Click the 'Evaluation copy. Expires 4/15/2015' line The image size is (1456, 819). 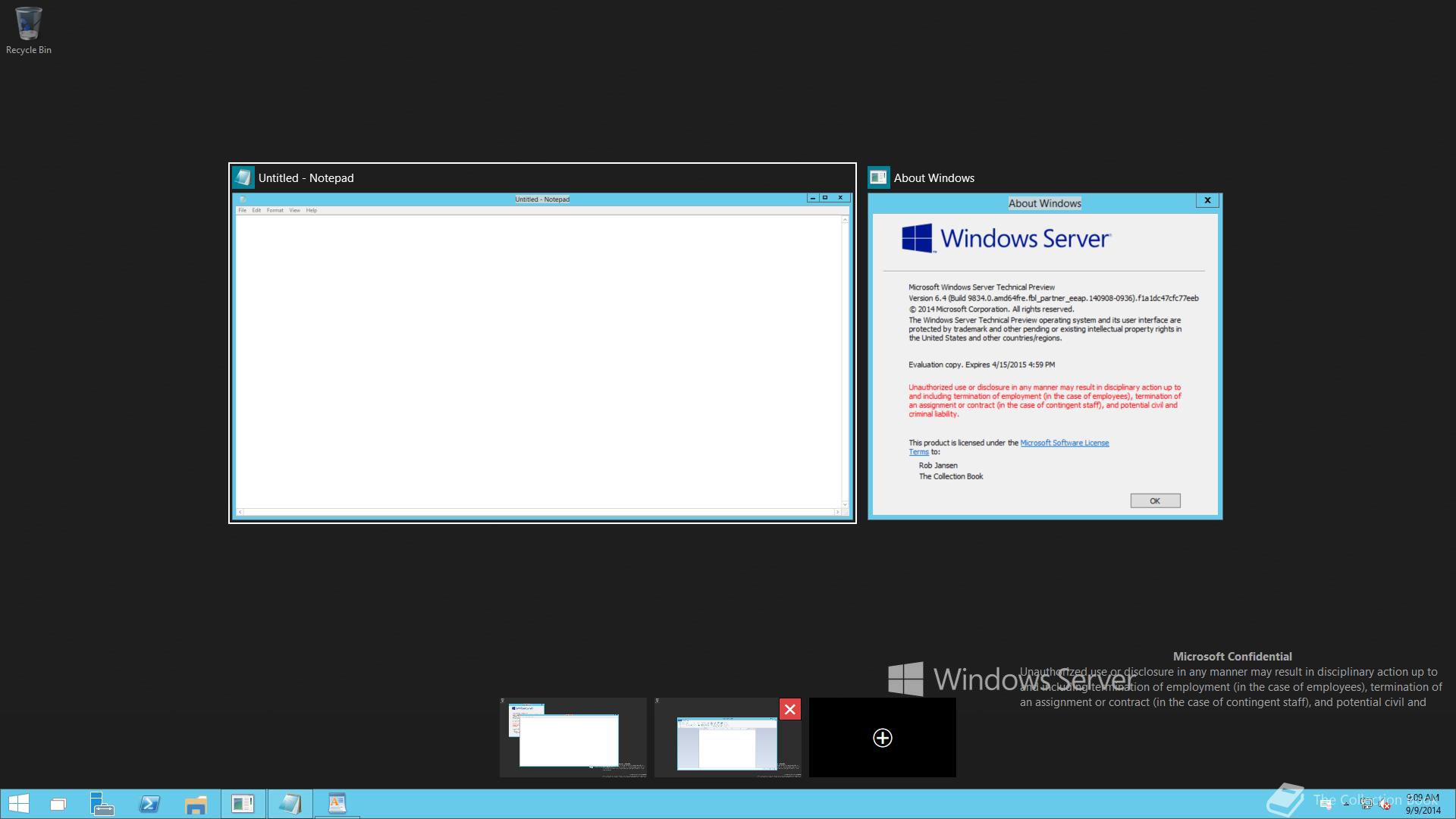coord(981,365)
